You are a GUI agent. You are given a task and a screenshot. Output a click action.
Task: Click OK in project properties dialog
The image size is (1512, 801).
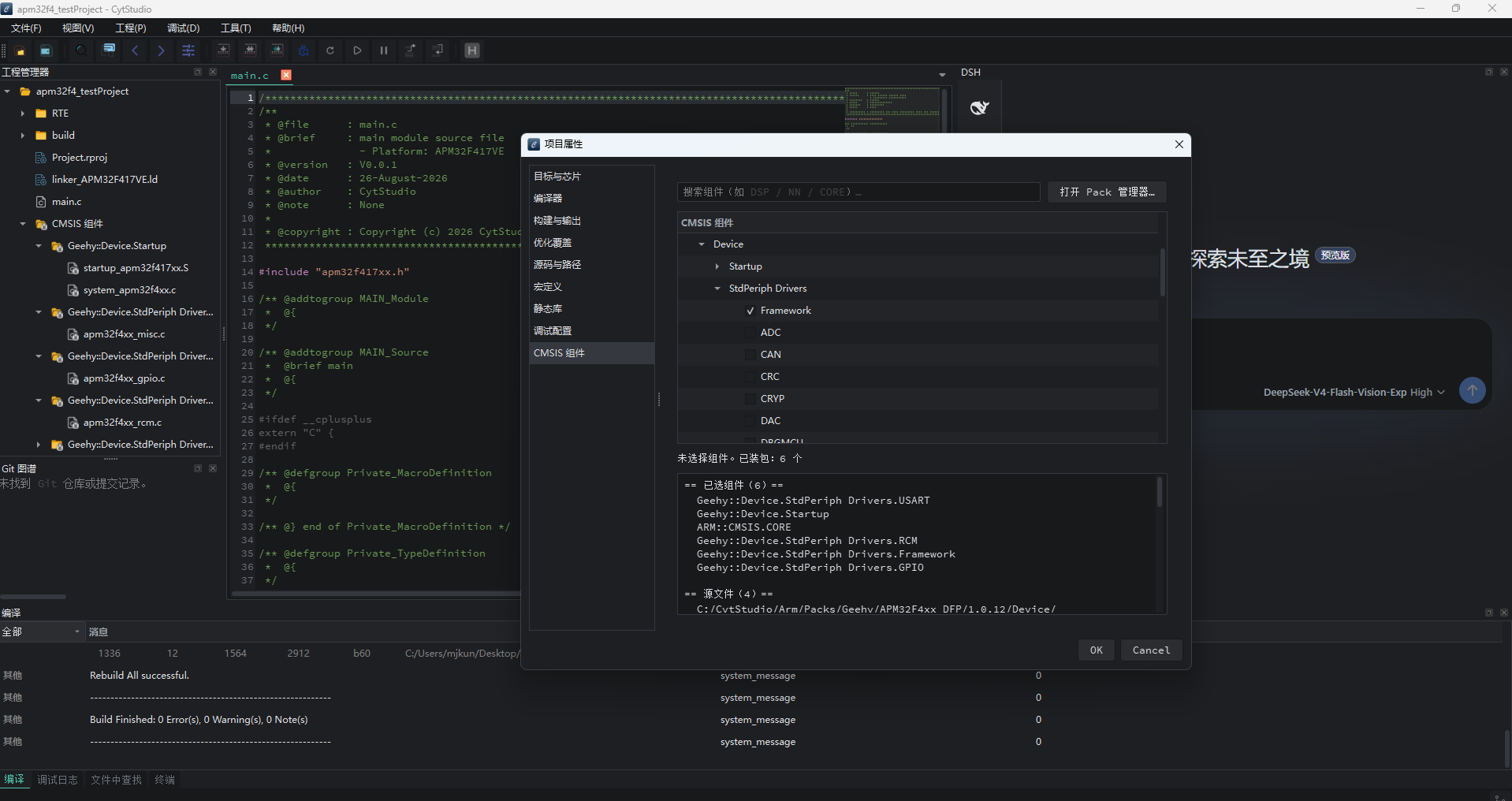click(x=1097, y=650)
